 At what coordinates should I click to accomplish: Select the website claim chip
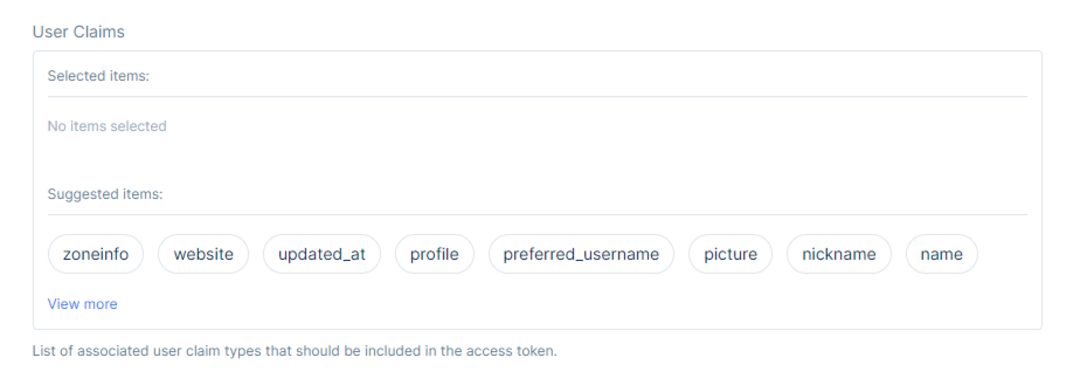click(203, 254)
